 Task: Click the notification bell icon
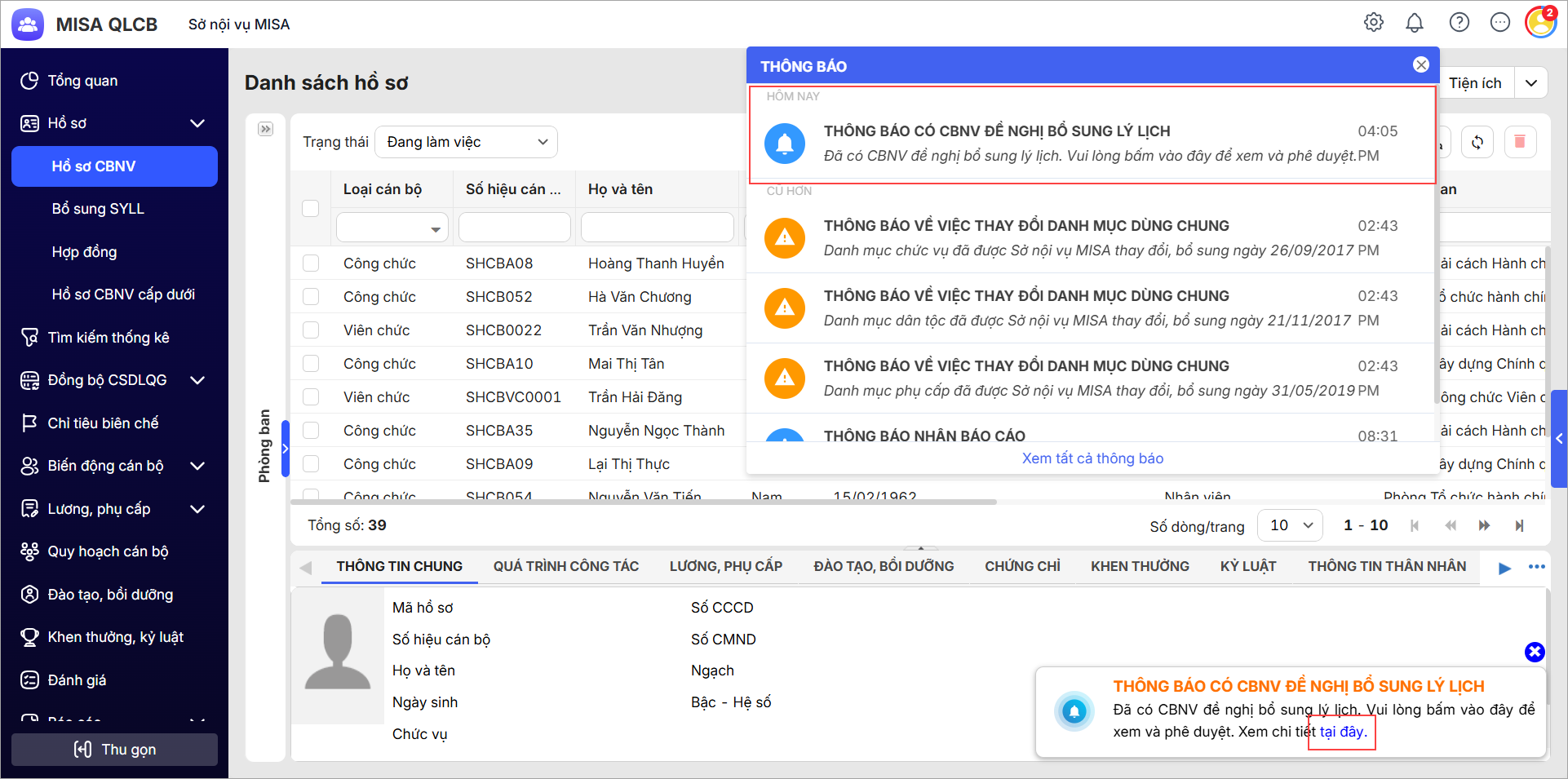click(1415, 23)
